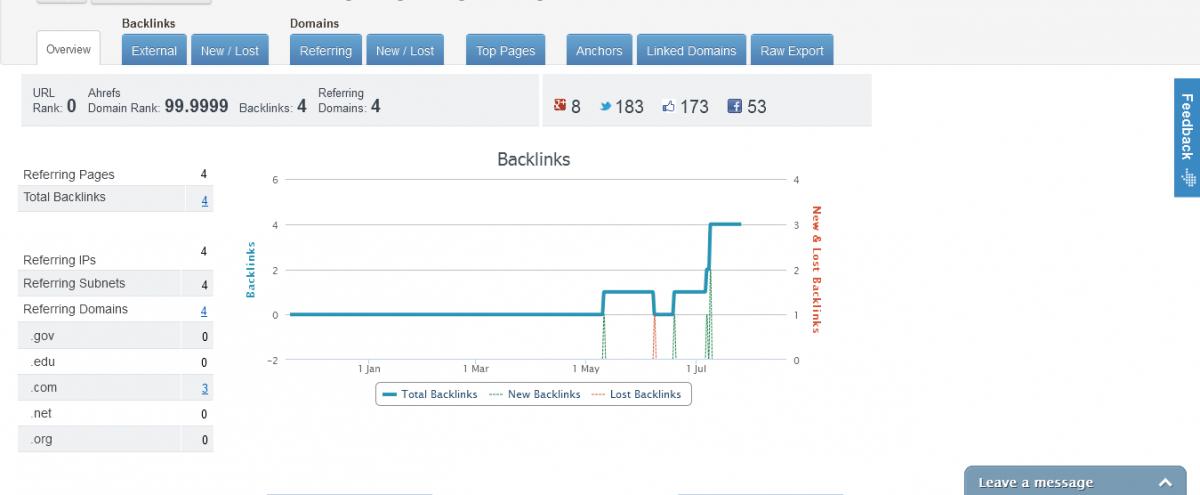Screen dimensions: 1200x495
Task: Click the Twitter bird icon
Action: [606, 106]
